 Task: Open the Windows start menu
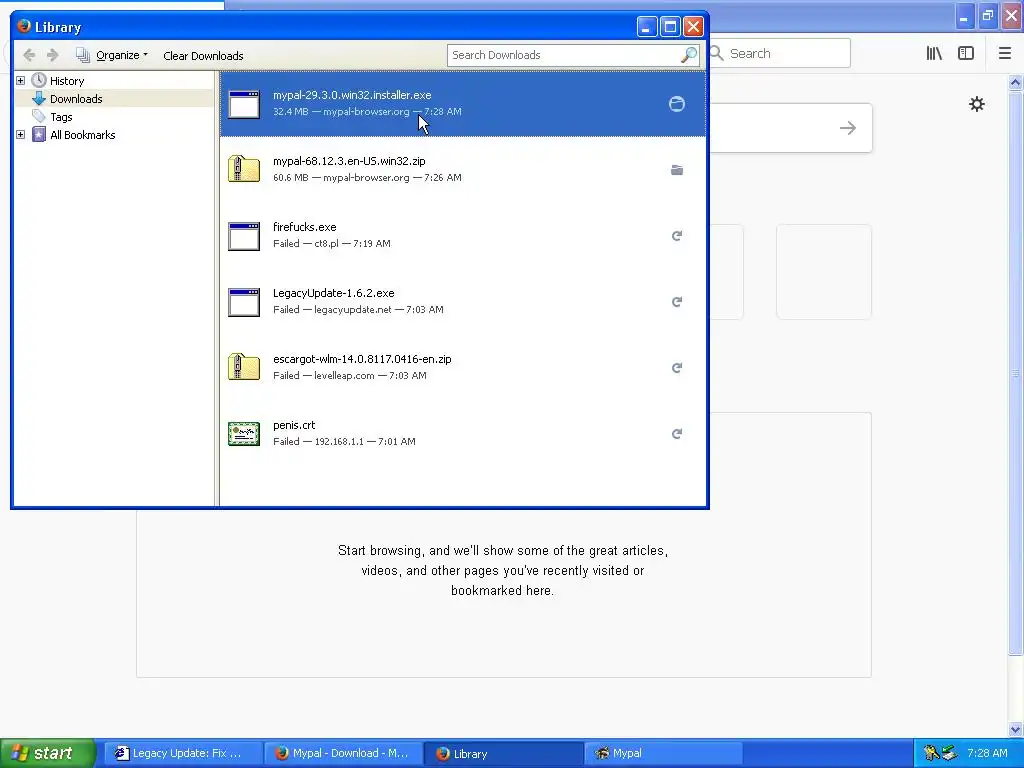pos(47,753)
